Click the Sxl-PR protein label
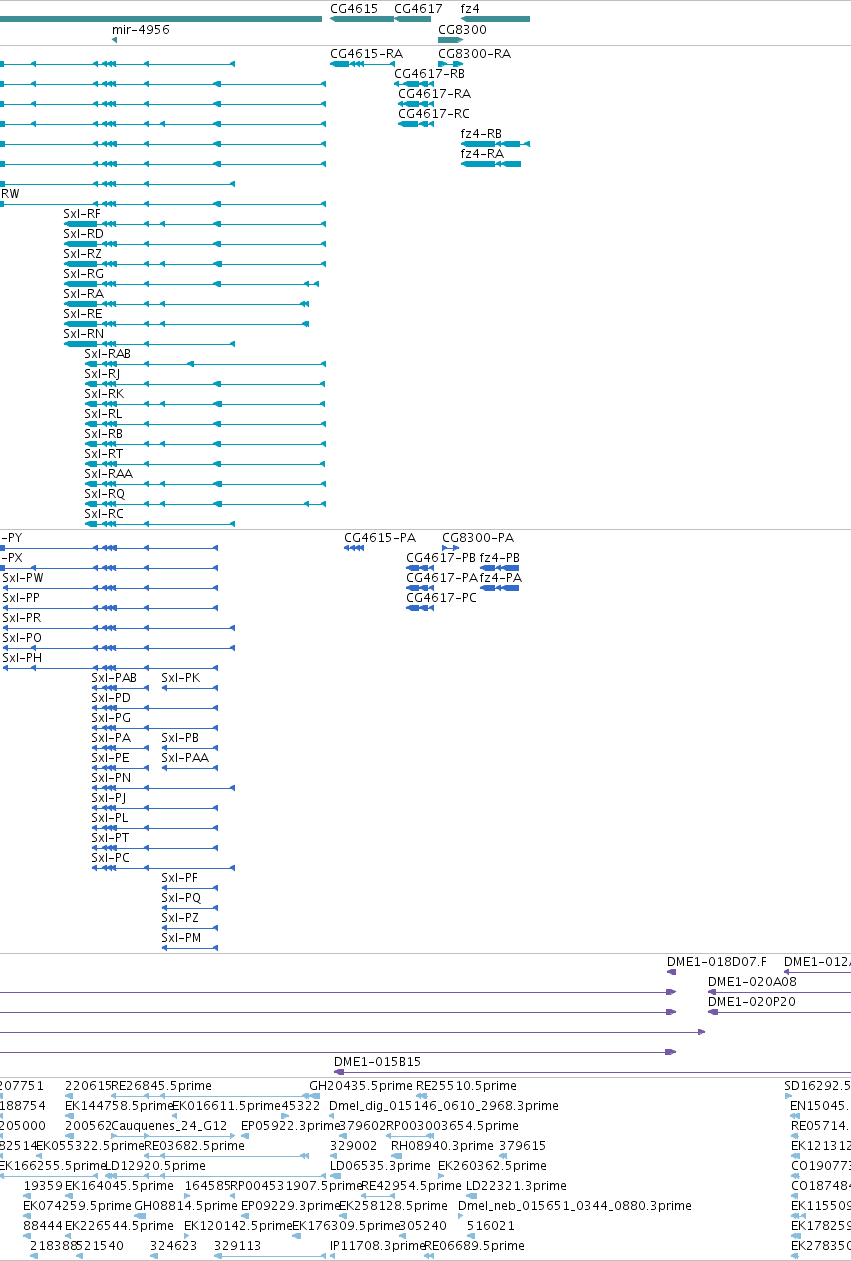Screen dimensions: 851x1261 point(22,618)
